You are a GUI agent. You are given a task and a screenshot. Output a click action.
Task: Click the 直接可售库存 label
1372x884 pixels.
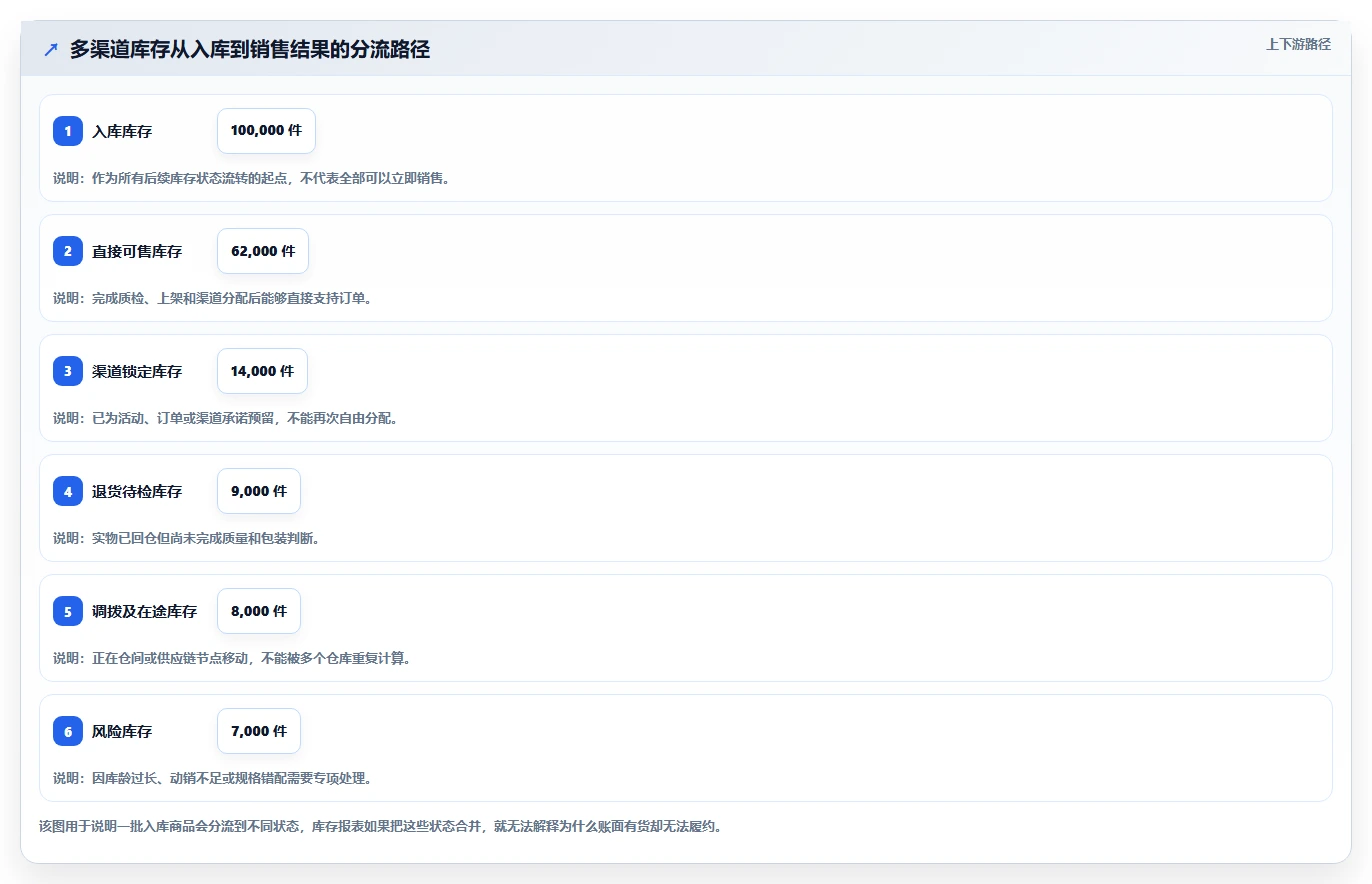point(137,252)
